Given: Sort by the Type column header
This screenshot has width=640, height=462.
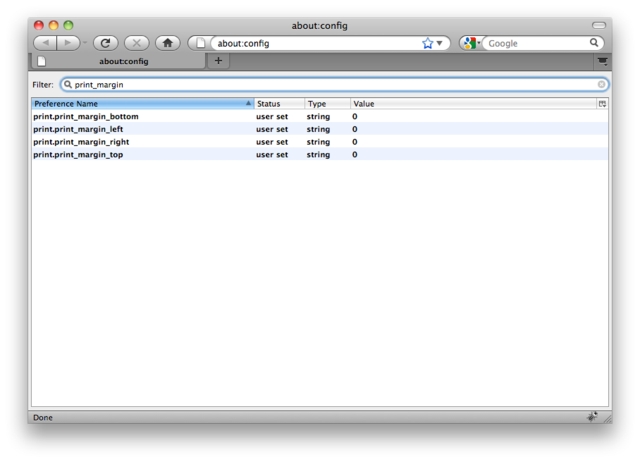Looking at the screenshot, I should [x=326, y=104].
